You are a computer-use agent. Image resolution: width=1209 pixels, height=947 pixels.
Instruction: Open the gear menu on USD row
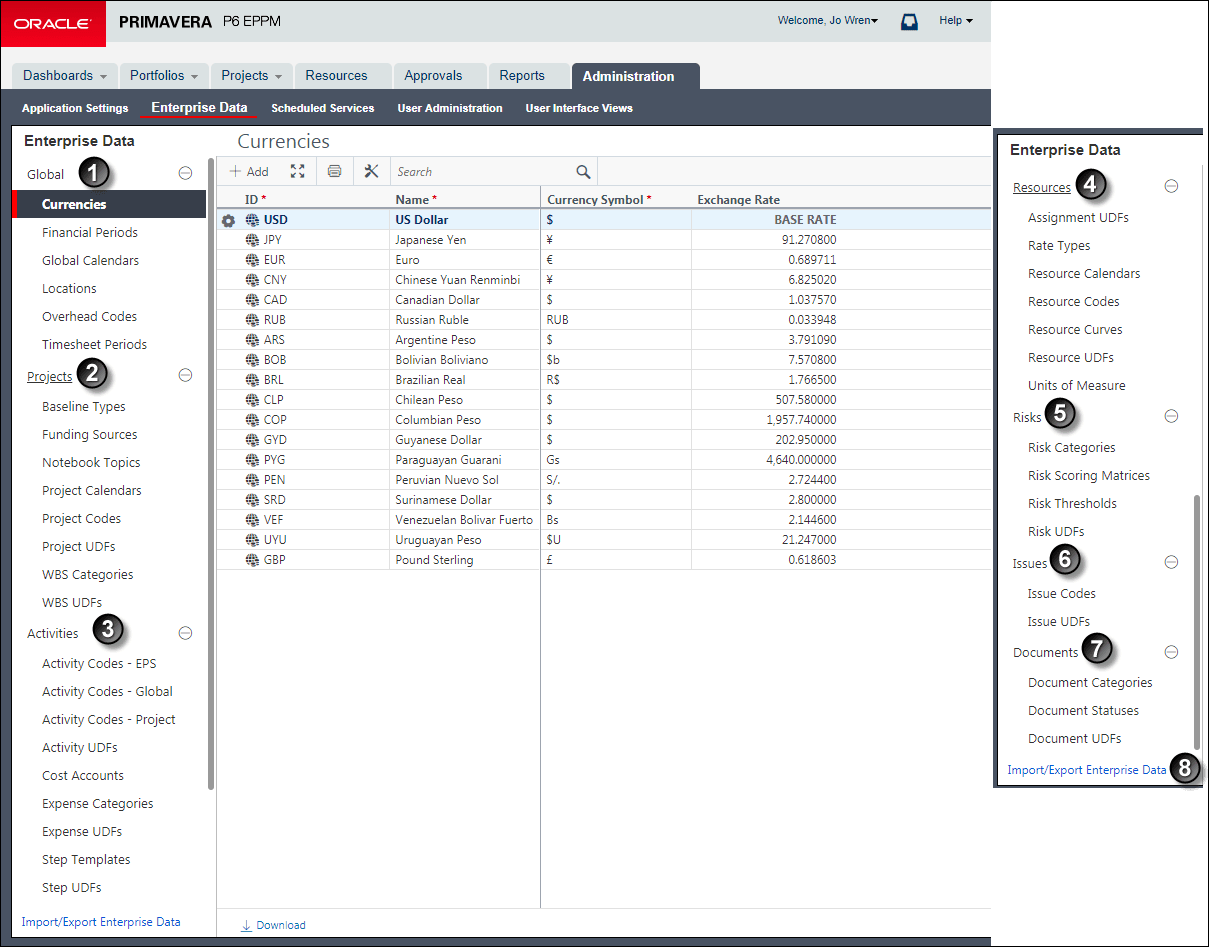click(x=228, y=220)
